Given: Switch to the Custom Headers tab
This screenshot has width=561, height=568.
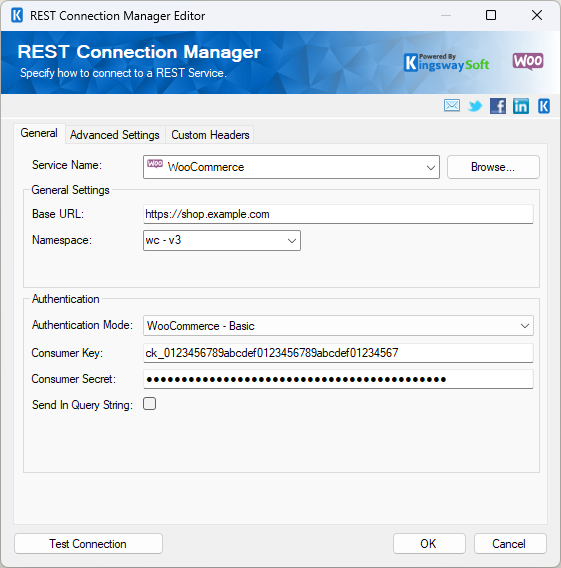Looking at the screenshot, I should click(x=210, y=135).
